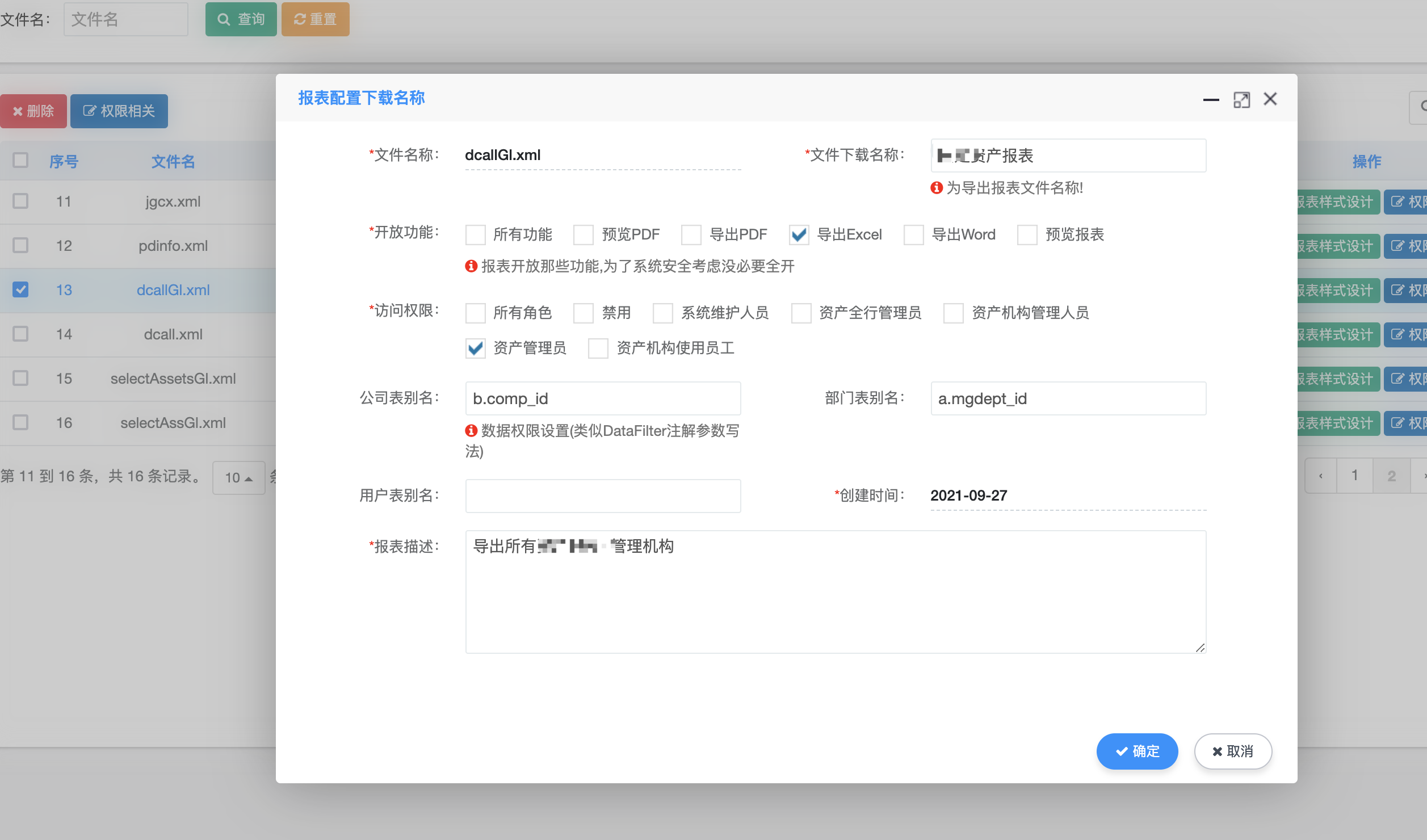Image resolution: width=1427 pixels, height=840 pixels.
Task: Click file name dcallGl.xml in table
Action: click(x=173, y=290)
